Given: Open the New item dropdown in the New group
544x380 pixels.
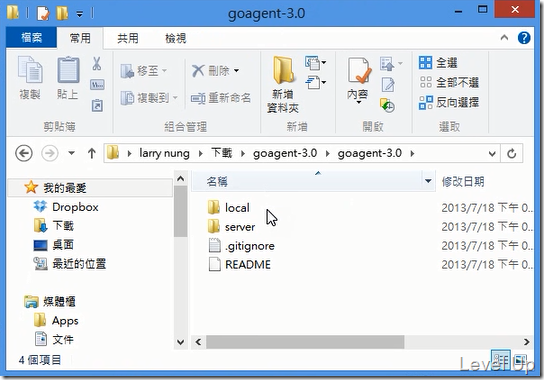Looking at the screenshot, I should tap(316, 63).
